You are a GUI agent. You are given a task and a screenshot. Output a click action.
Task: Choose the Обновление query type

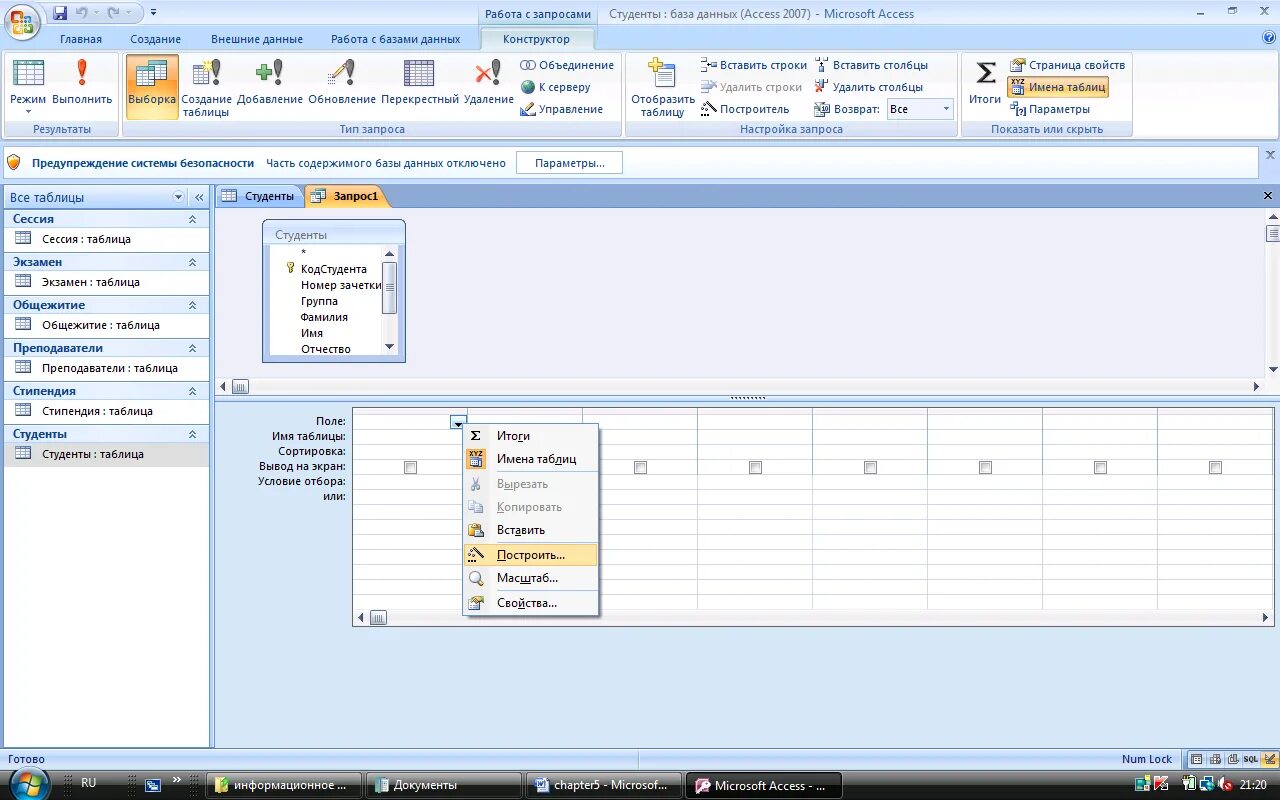pyautogui.click(x=342, y=82)
